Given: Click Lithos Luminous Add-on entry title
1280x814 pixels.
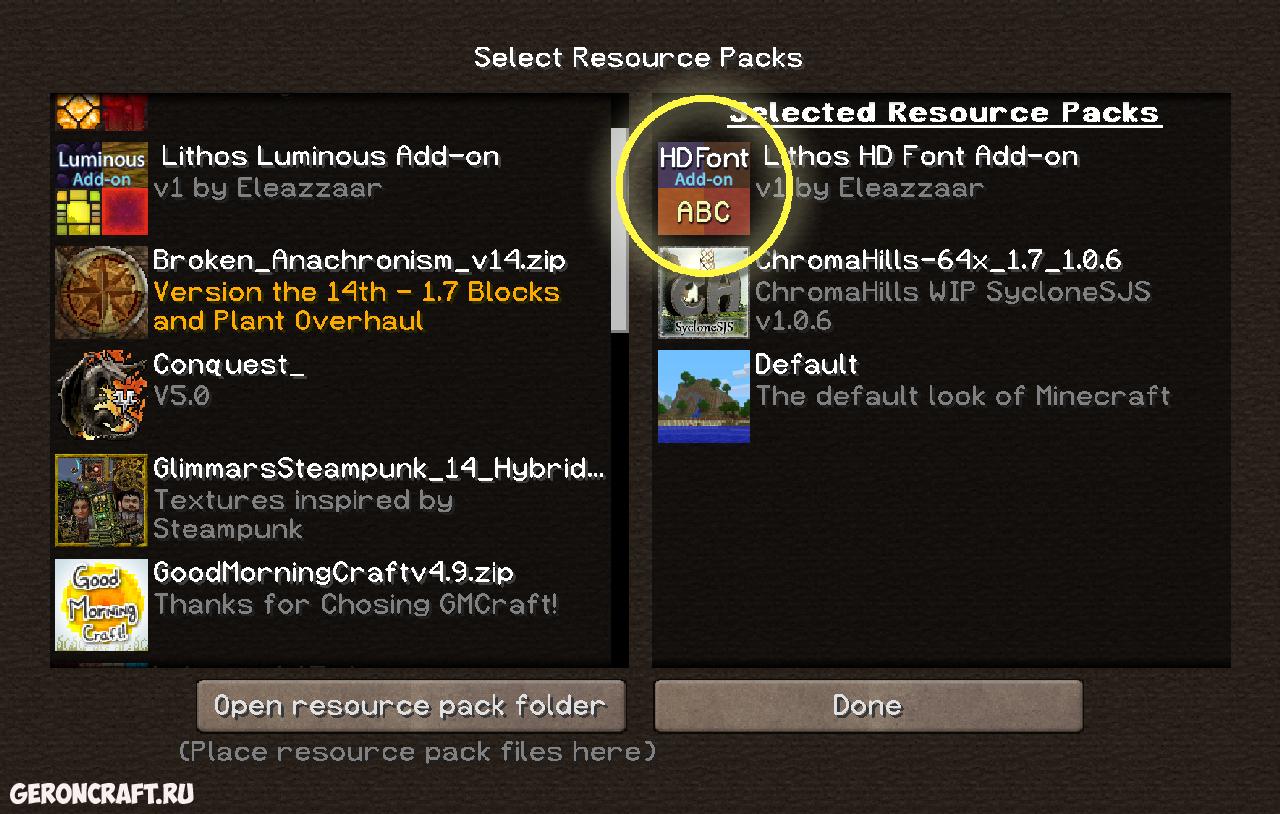Looking at the screenshot, I should pyautogui.click(x=330, y=156).
